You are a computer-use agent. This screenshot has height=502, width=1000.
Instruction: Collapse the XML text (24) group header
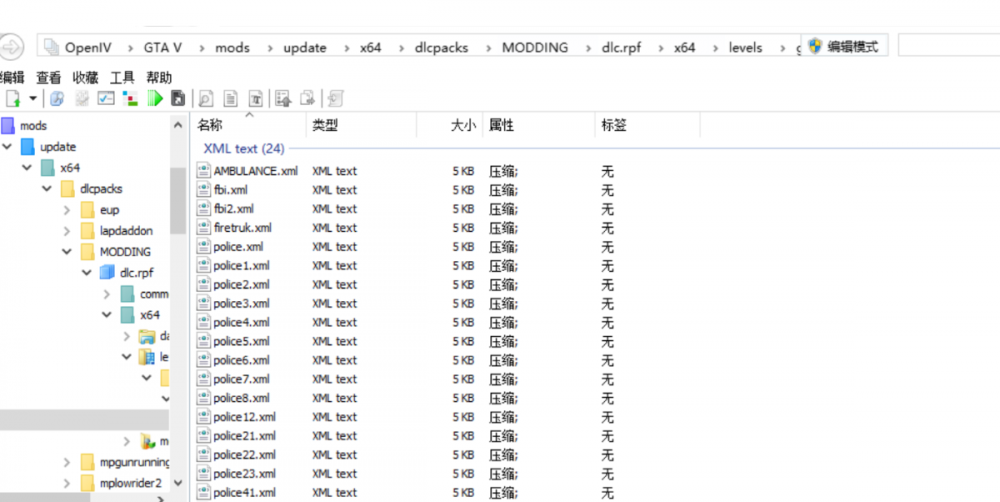(244, 149)
